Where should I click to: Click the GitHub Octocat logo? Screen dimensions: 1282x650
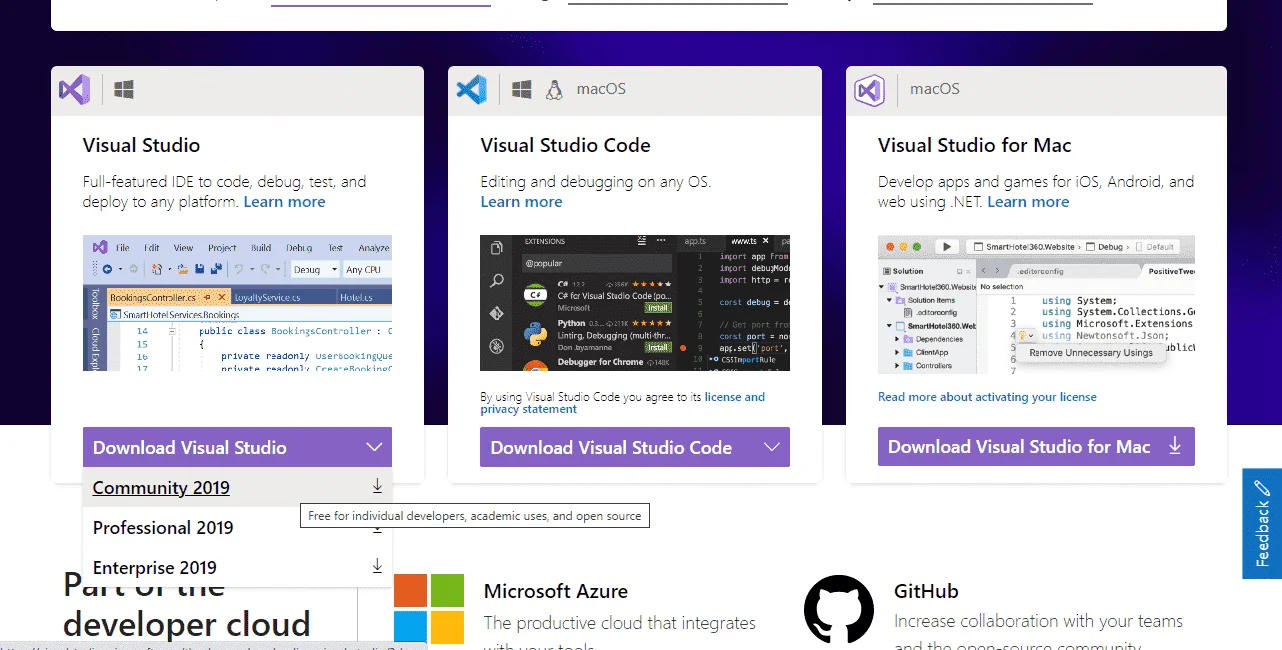[839, 609]
